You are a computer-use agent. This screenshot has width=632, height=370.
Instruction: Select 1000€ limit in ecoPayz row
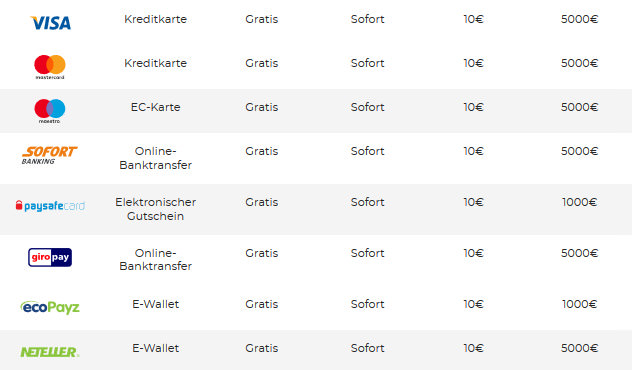(x=580, y=304)
